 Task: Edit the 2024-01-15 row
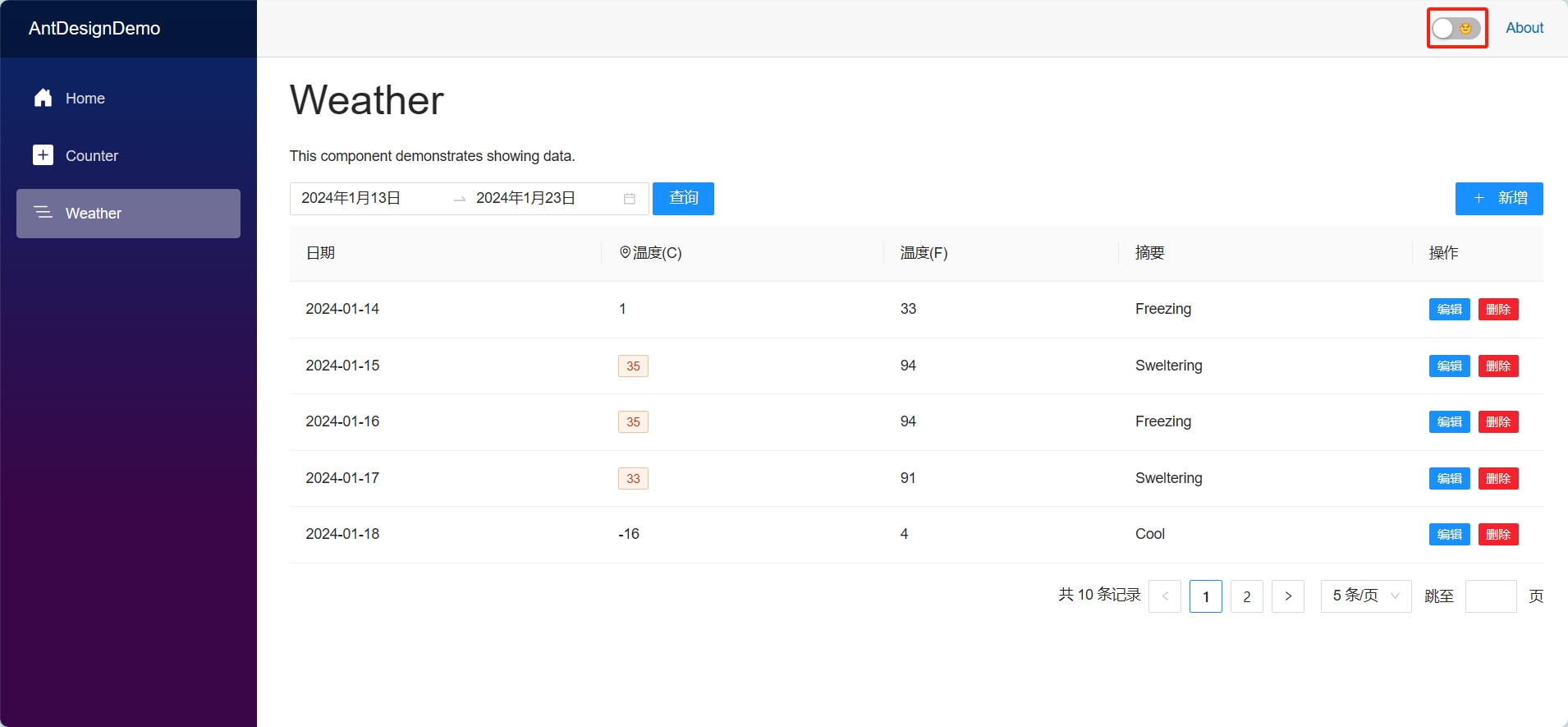pos(1450,366)
